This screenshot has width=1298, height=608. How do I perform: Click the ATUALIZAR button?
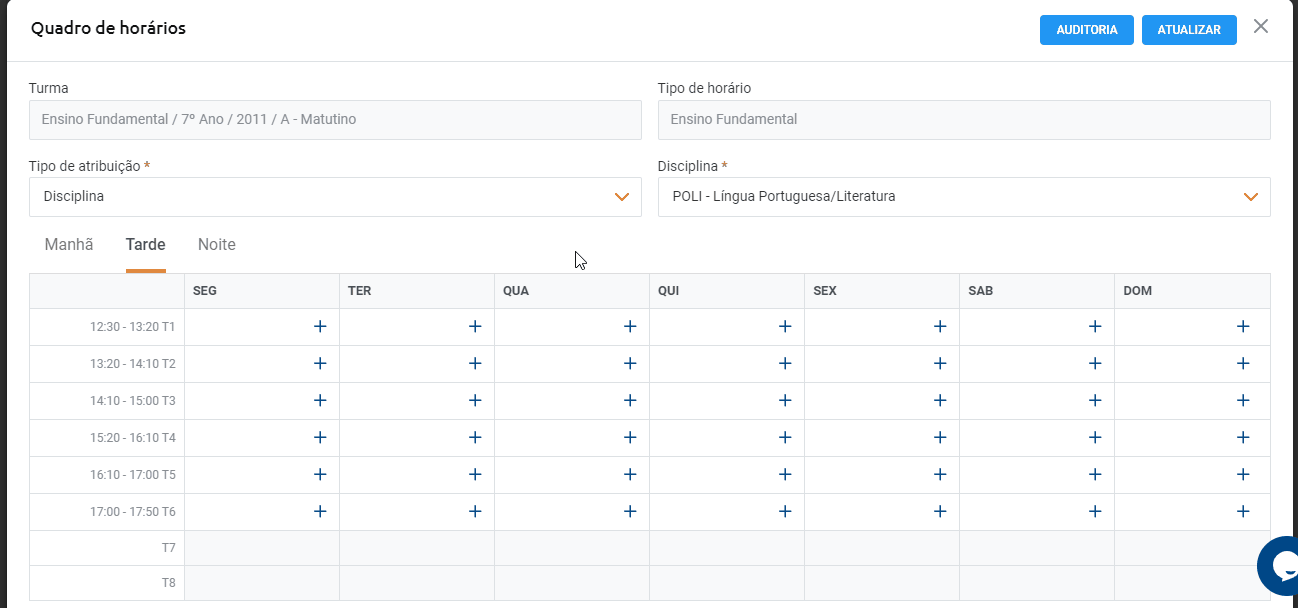pyautogui.click(x=1189, y=30)
